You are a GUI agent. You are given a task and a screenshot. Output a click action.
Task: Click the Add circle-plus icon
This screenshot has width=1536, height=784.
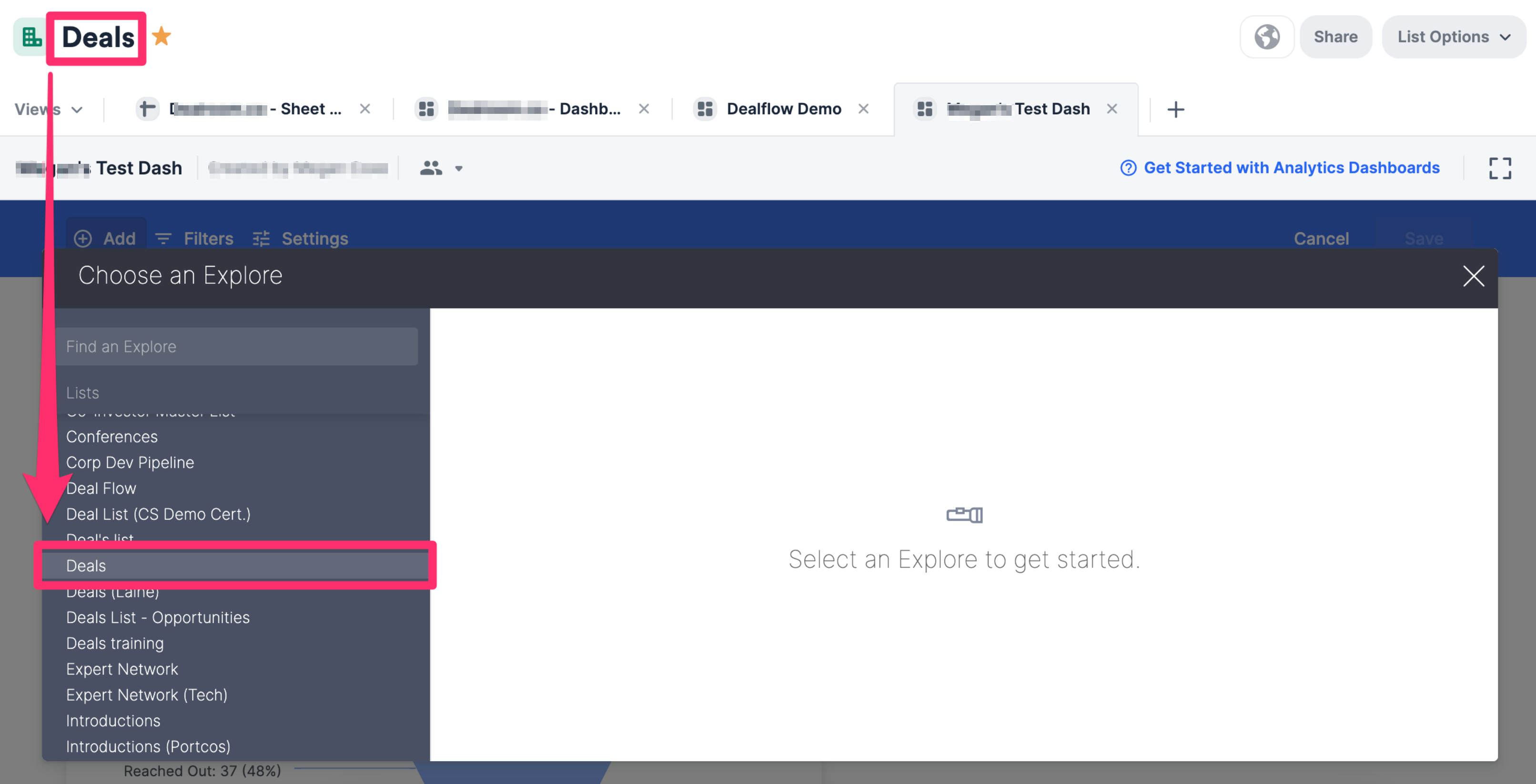83,239
